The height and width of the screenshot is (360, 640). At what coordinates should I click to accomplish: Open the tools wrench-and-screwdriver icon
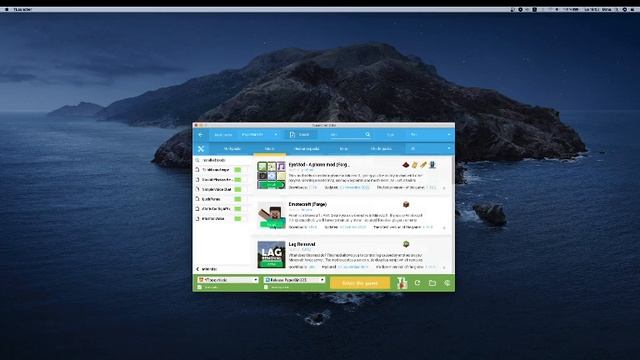click(201, 149)
